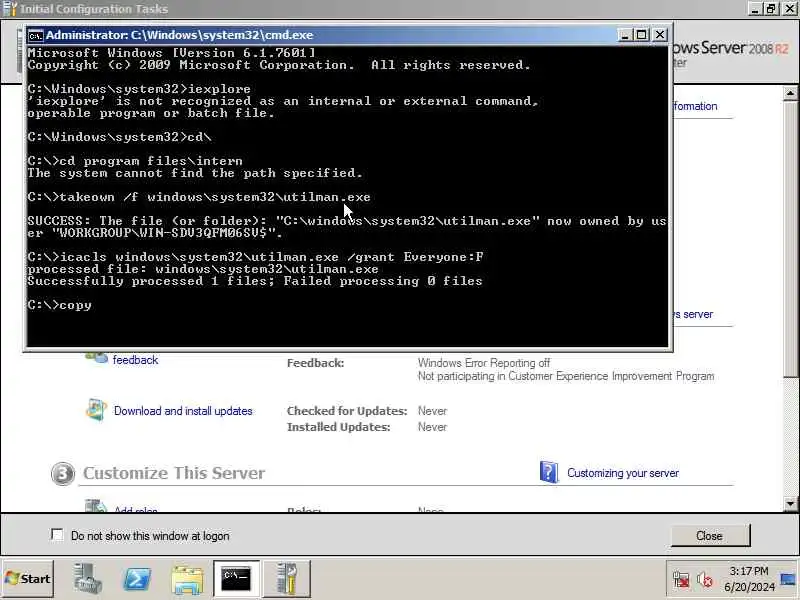This screenshot has height=600, width=800.
Task: Click the help icon next to Customizing your server
Action: pos(548,472)
